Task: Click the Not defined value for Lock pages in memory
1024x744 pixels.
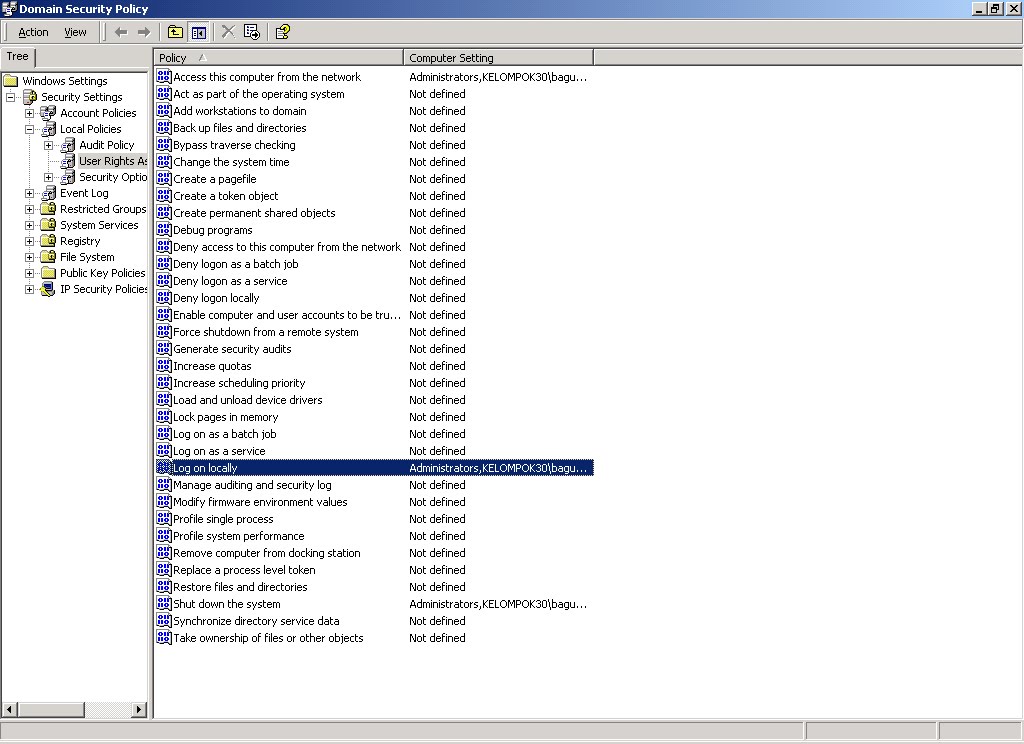Action: click(437, 417)
